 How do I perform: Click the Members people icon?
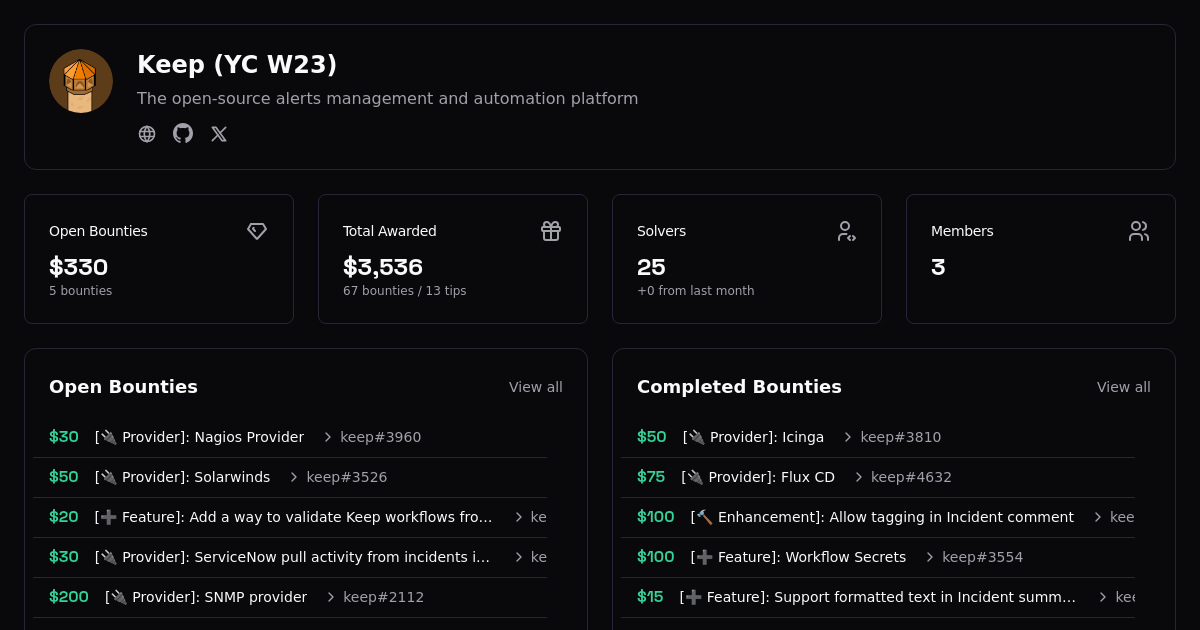click(x=1139, y=231)
